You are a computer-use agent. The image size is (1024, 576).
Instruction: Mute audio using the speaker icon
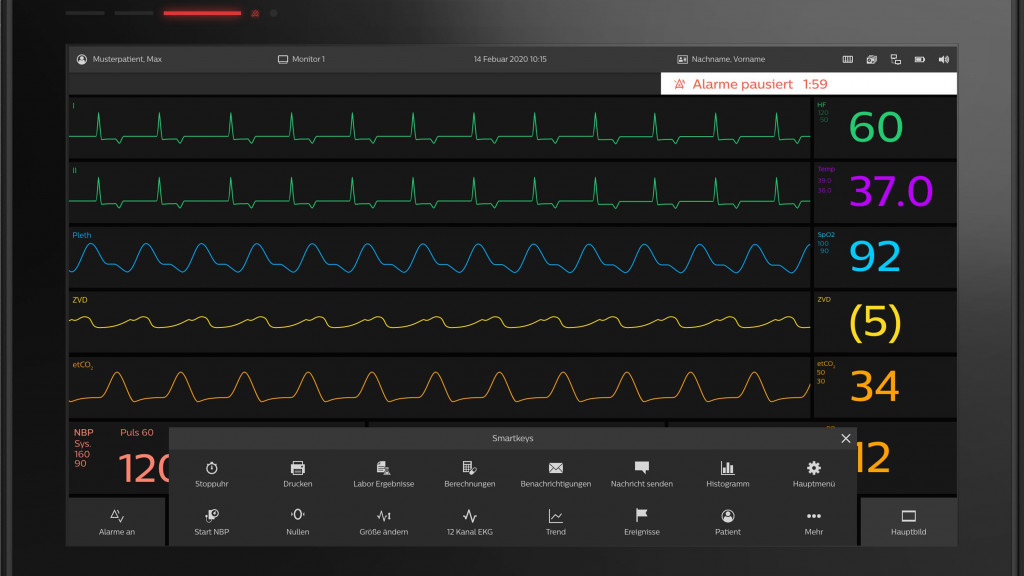(943, 59)
